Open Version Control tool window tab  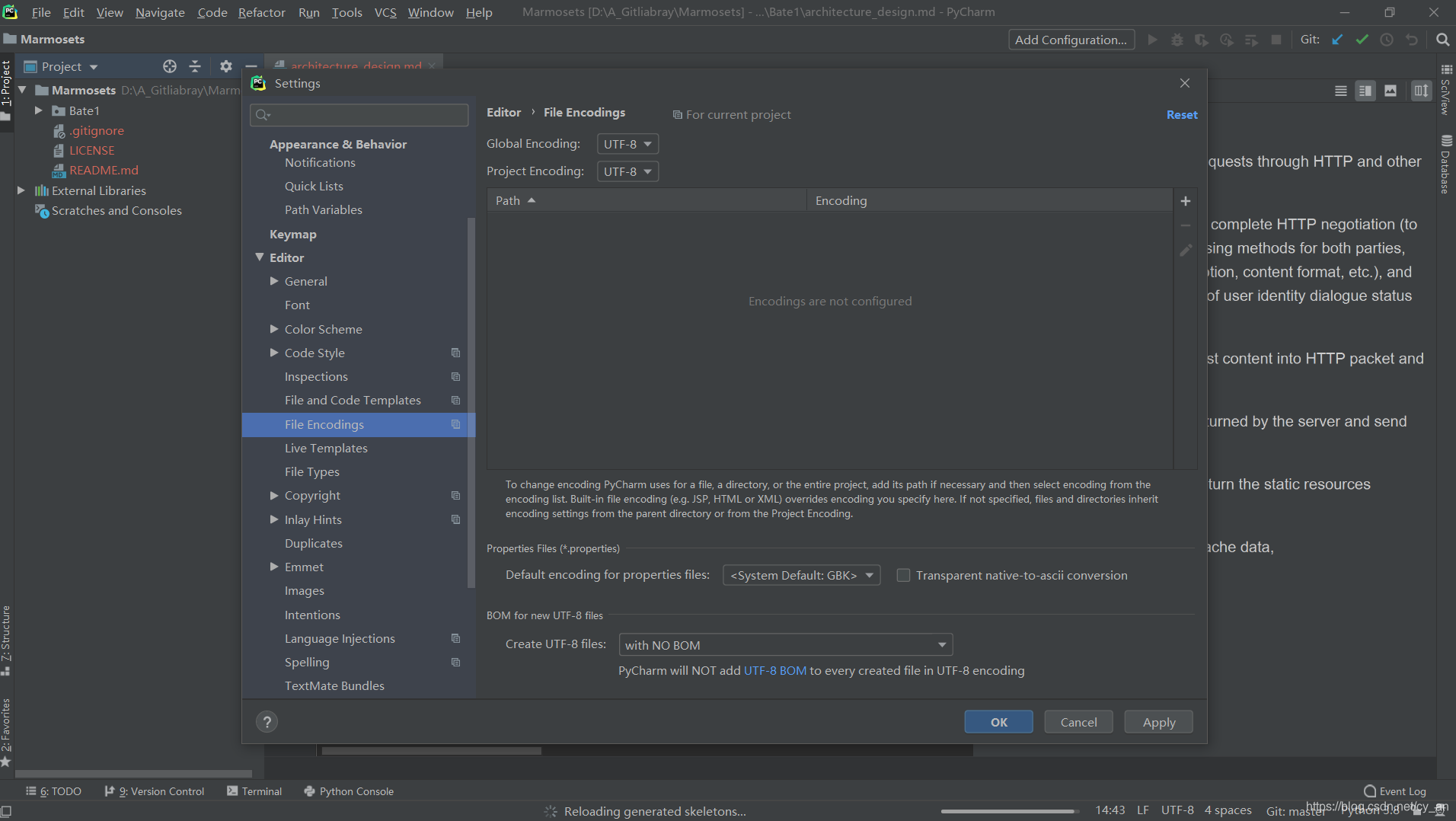(x=155, y=791)
